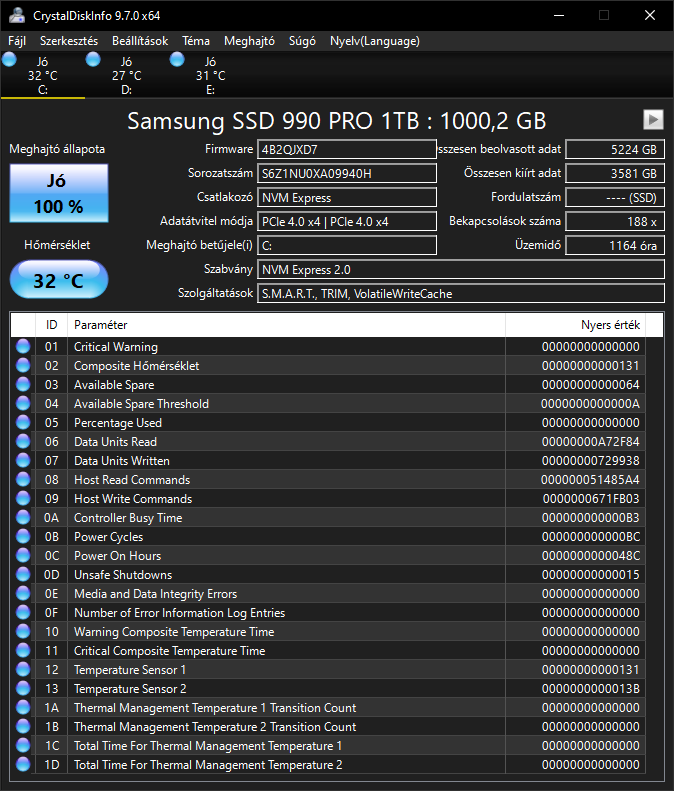Screen dimensions: 674x791
Task: Click status orb of Host Read Commands row
Action: pyautogui.click(x=23, y=479)
